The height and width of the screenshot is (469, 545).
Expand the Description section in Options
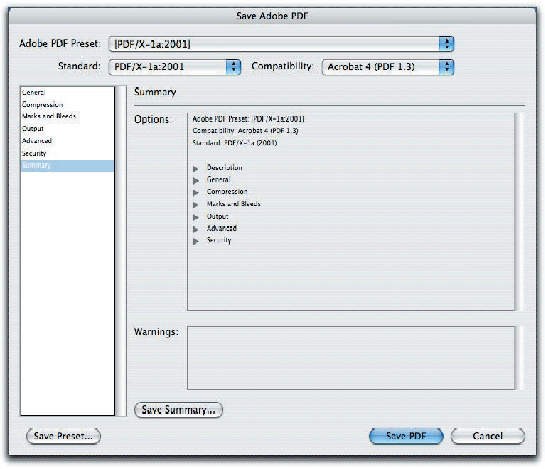[x=196, y=169]
